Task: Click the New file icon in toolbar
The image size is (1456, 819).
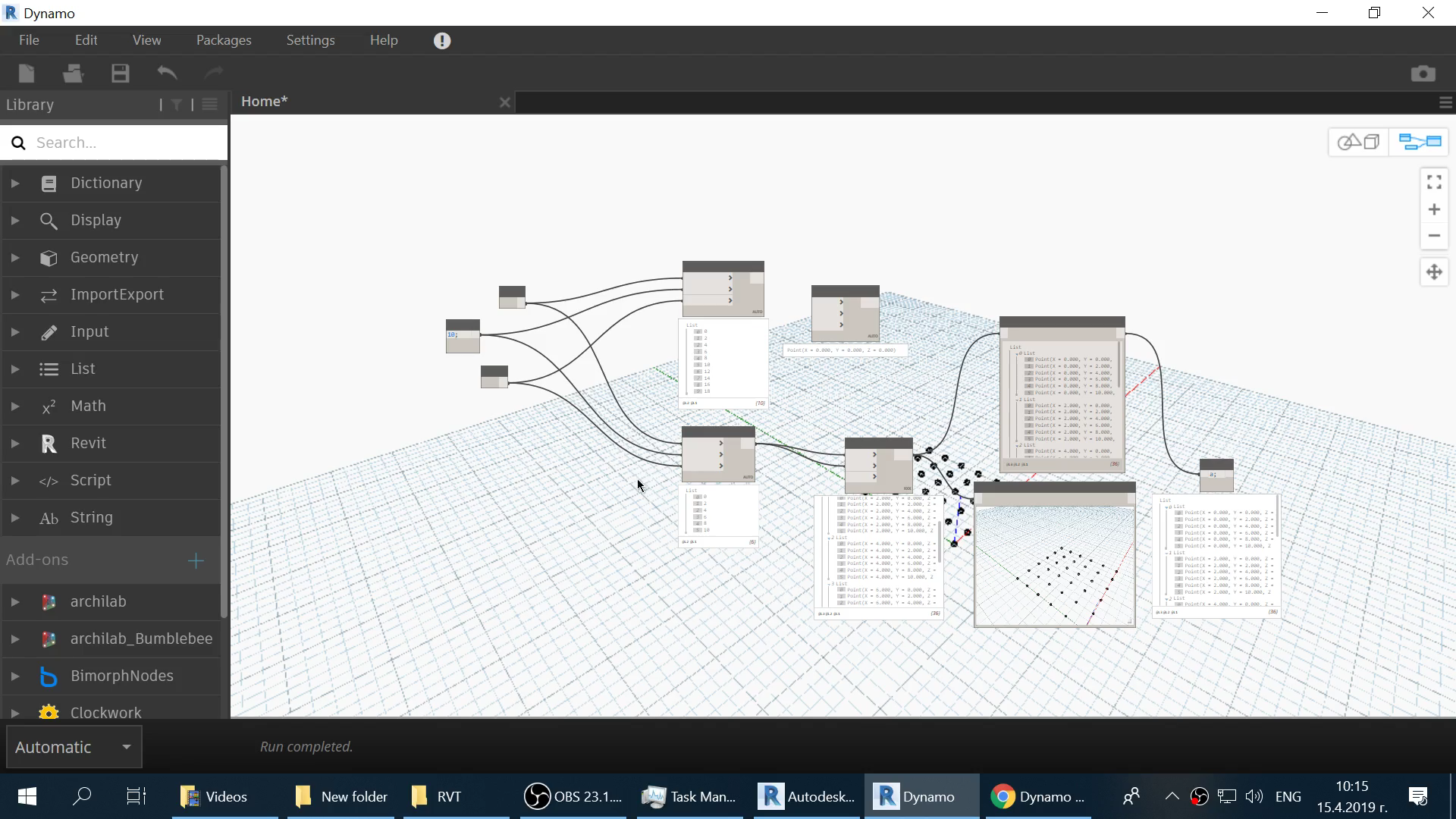Action: tap(27, 73)
